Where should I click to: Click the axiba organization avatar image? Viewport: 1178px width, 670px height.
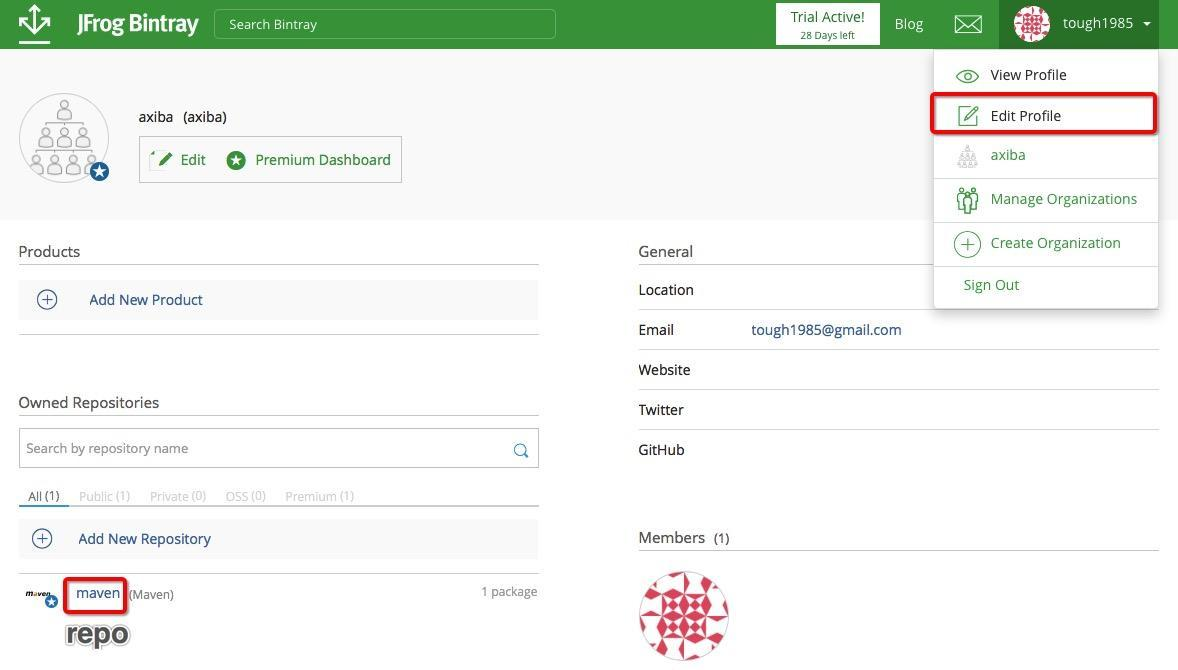point(64,138)
